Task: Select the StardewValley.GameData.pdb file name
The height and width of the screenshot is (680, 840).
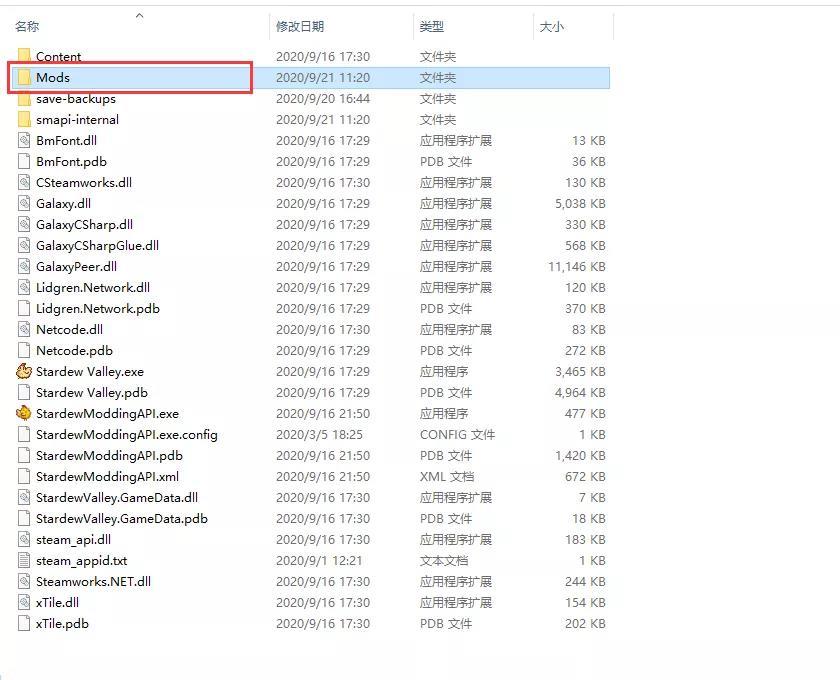Action: (x=122, y=518)
